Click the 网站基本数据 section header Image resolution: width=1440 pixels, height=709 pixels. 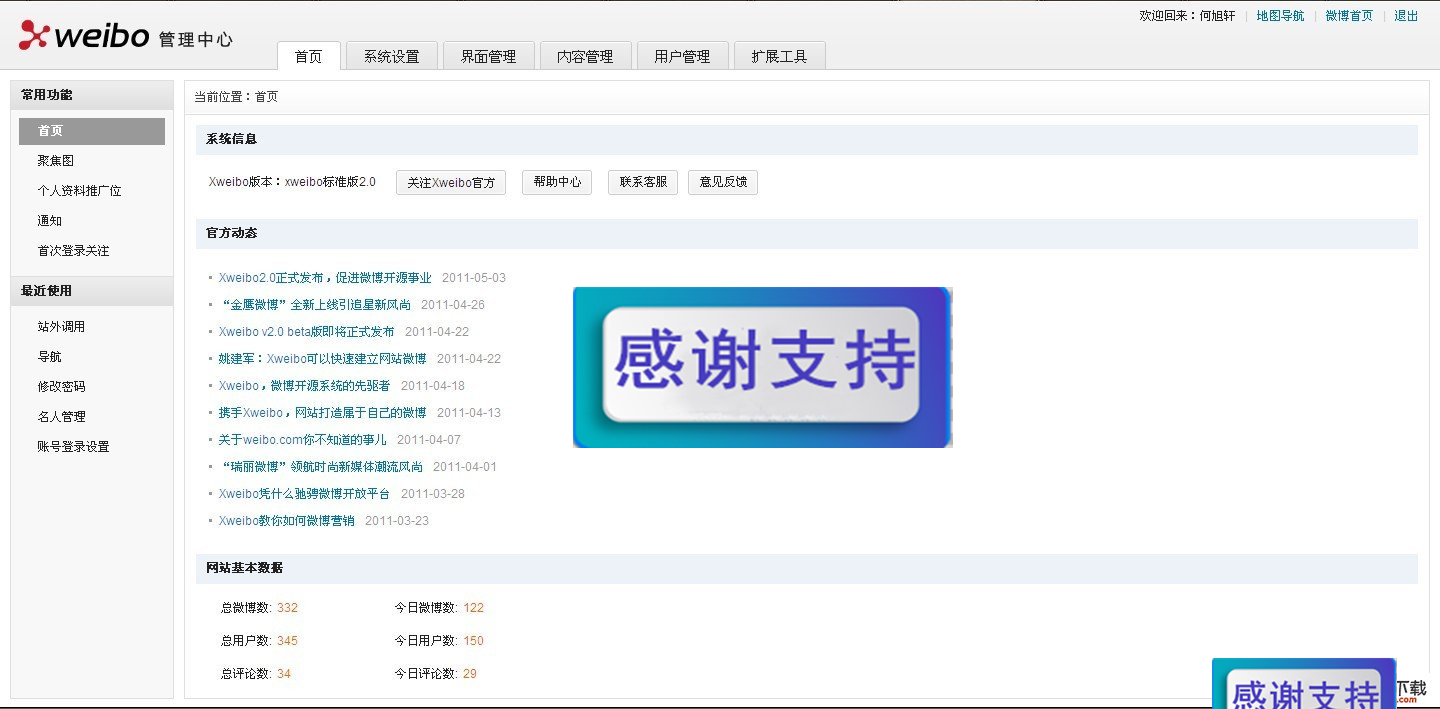(x=806, y=568)
